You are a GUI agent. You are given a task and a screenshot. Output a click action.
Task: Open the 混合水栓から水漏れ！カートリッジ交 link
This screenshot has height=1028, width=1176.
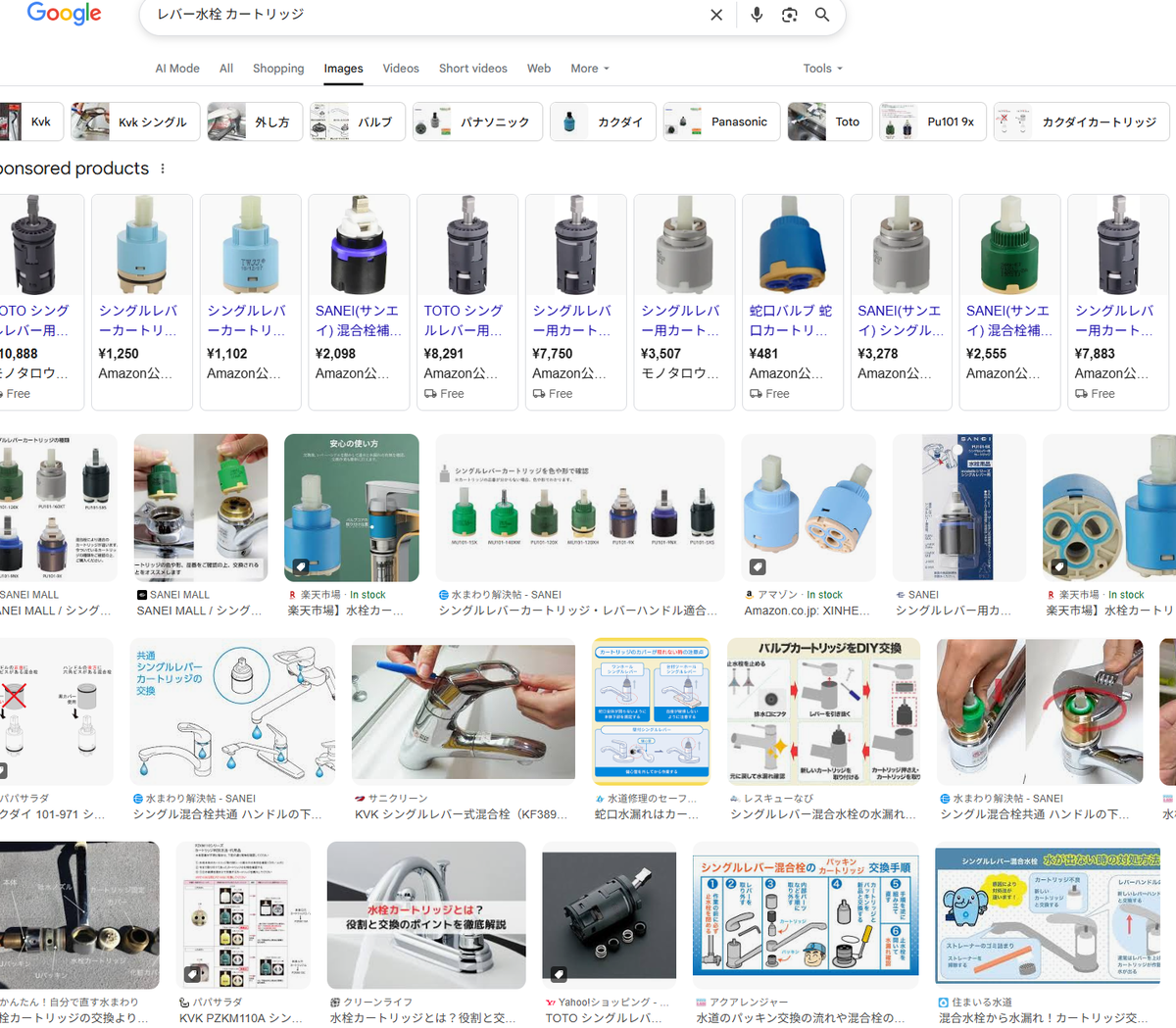(1044, 1018)
